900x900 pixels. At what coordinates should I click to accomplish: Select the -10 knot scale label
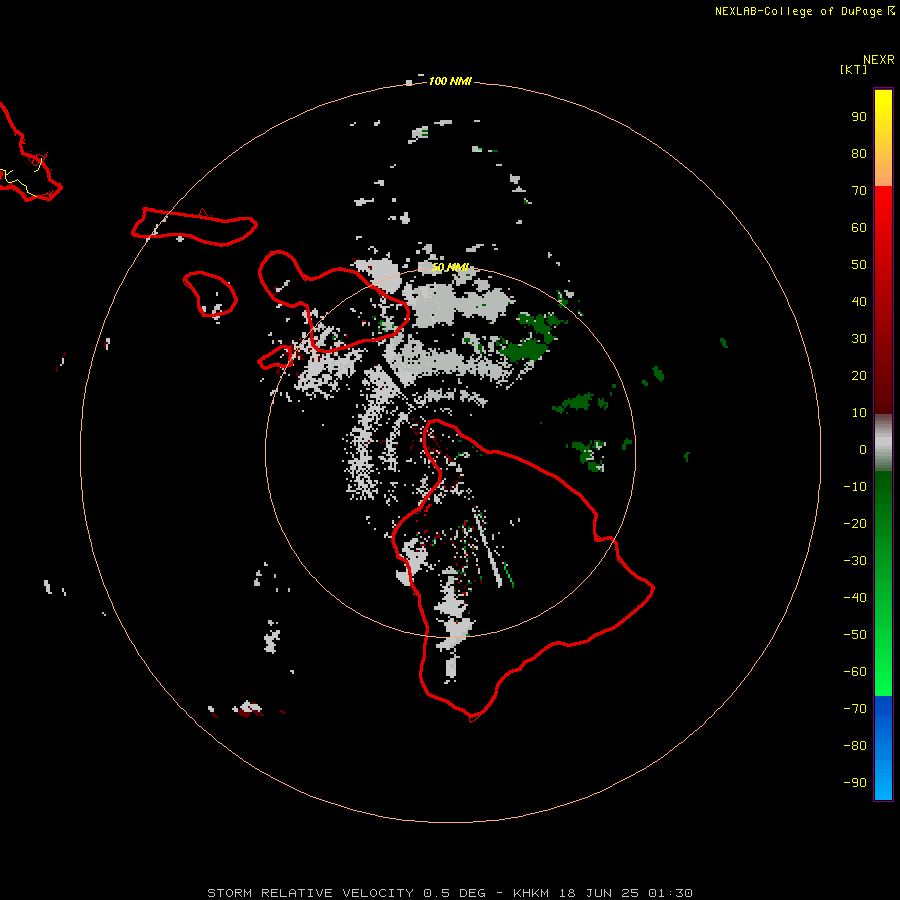click(855, 487)
